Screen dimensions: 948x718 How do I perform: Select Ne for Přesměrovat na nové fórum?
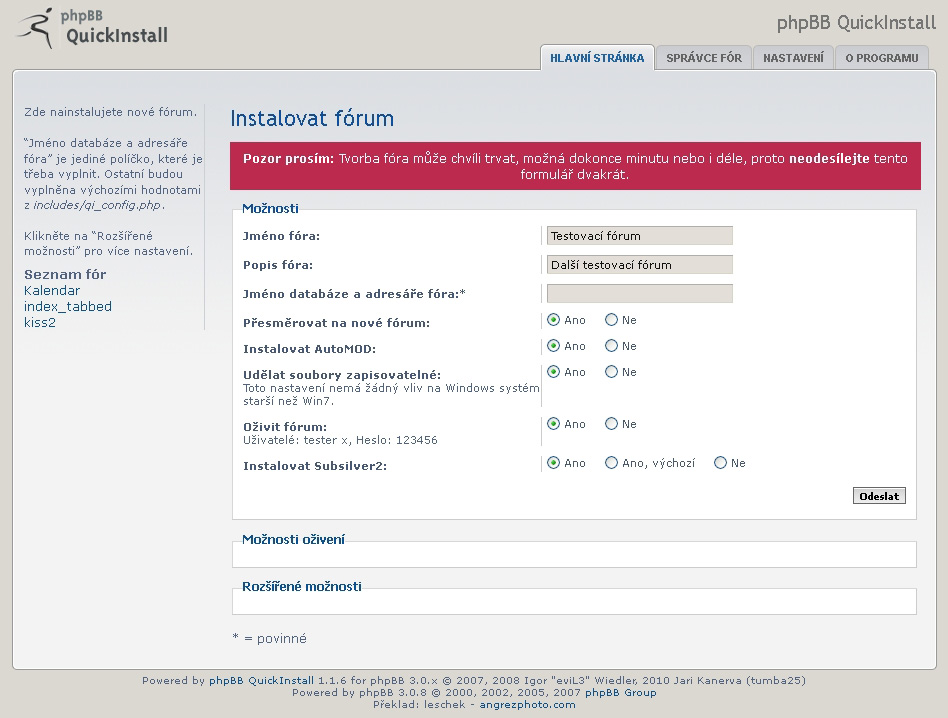tap(611, 320)
